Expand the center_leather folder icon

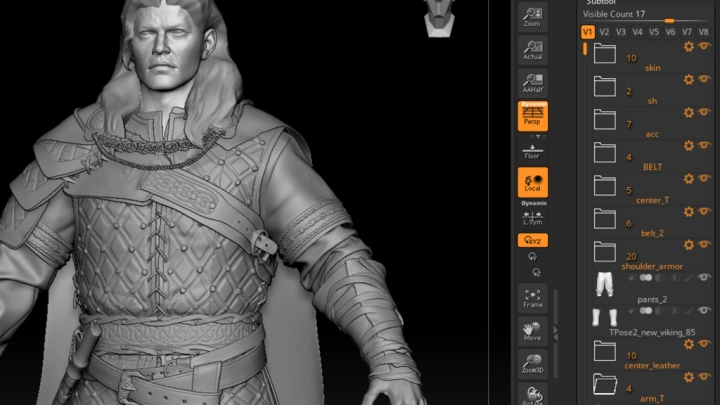pyautogui.click(x=605, y=351)
